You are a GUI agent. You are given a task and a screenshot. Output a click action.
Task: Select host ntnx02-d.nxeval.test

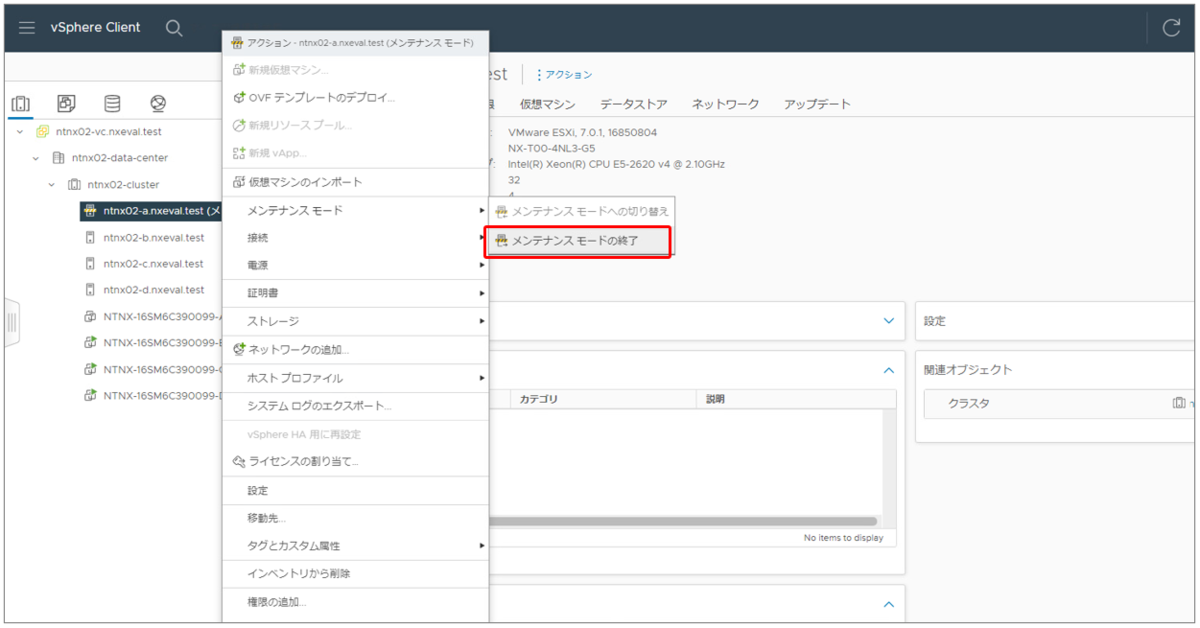click(x=154, y=290)
